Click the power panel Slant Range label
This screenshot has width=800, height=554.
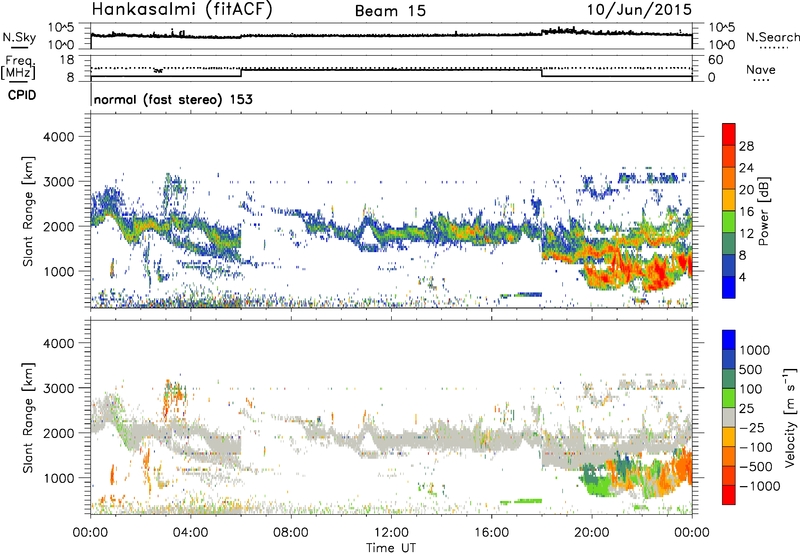coord(28,211)
